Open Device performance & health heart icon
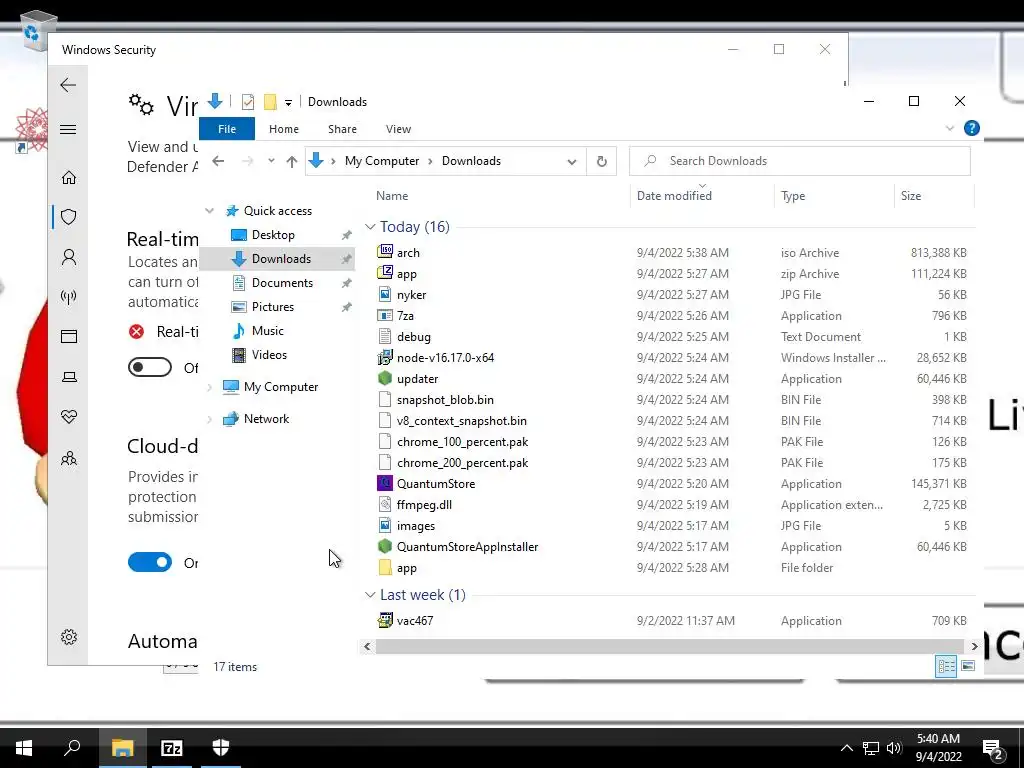1024x768 pixels. [69, 417]
